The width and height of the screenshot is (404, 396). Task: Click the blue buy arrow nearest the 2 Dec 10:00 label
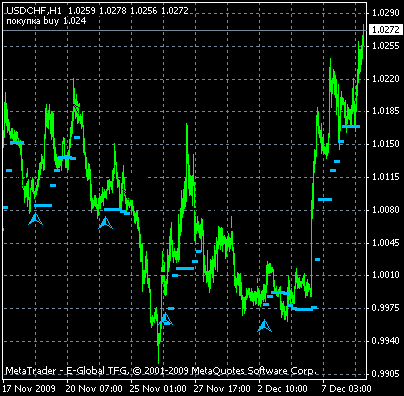coord(264,326)
